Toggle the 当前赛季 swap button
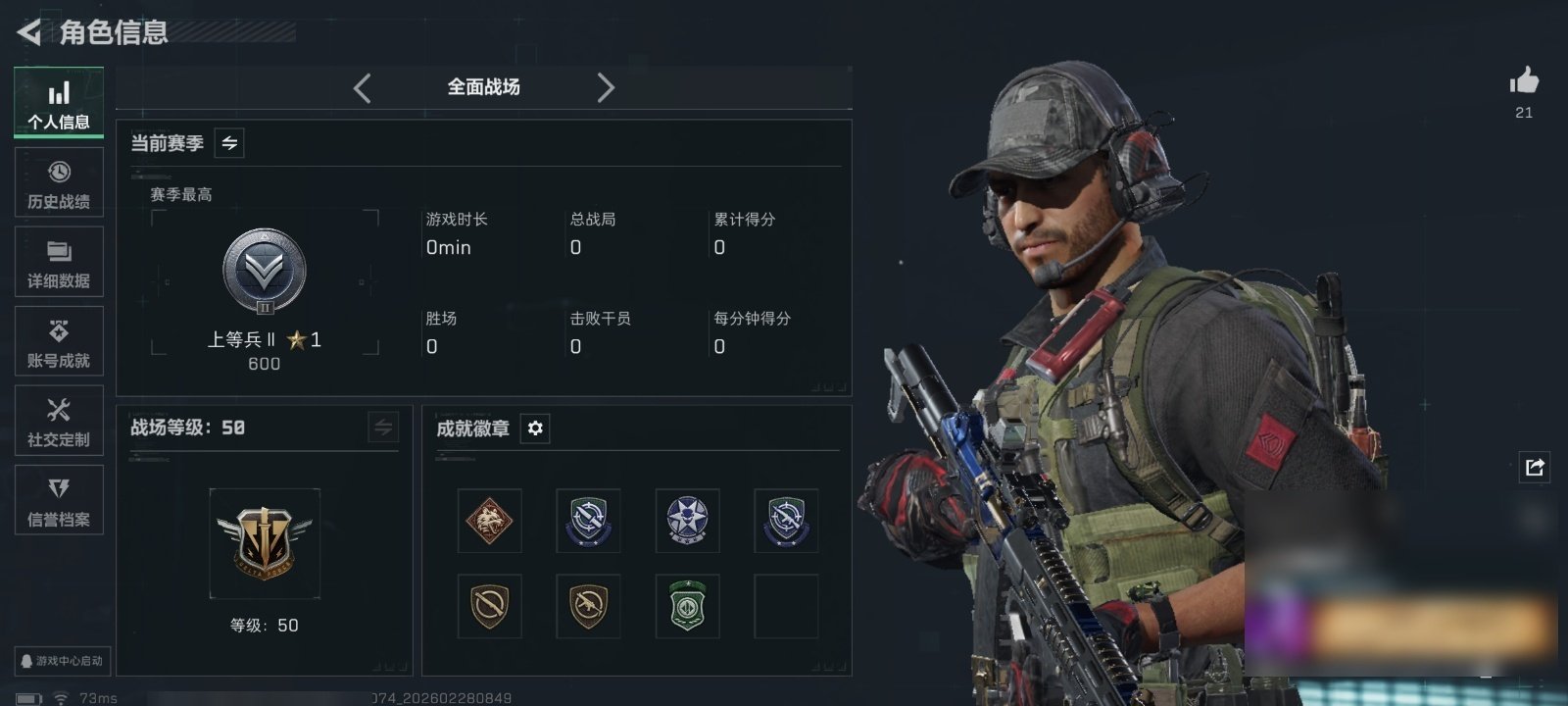 click(x=229, y=143)
